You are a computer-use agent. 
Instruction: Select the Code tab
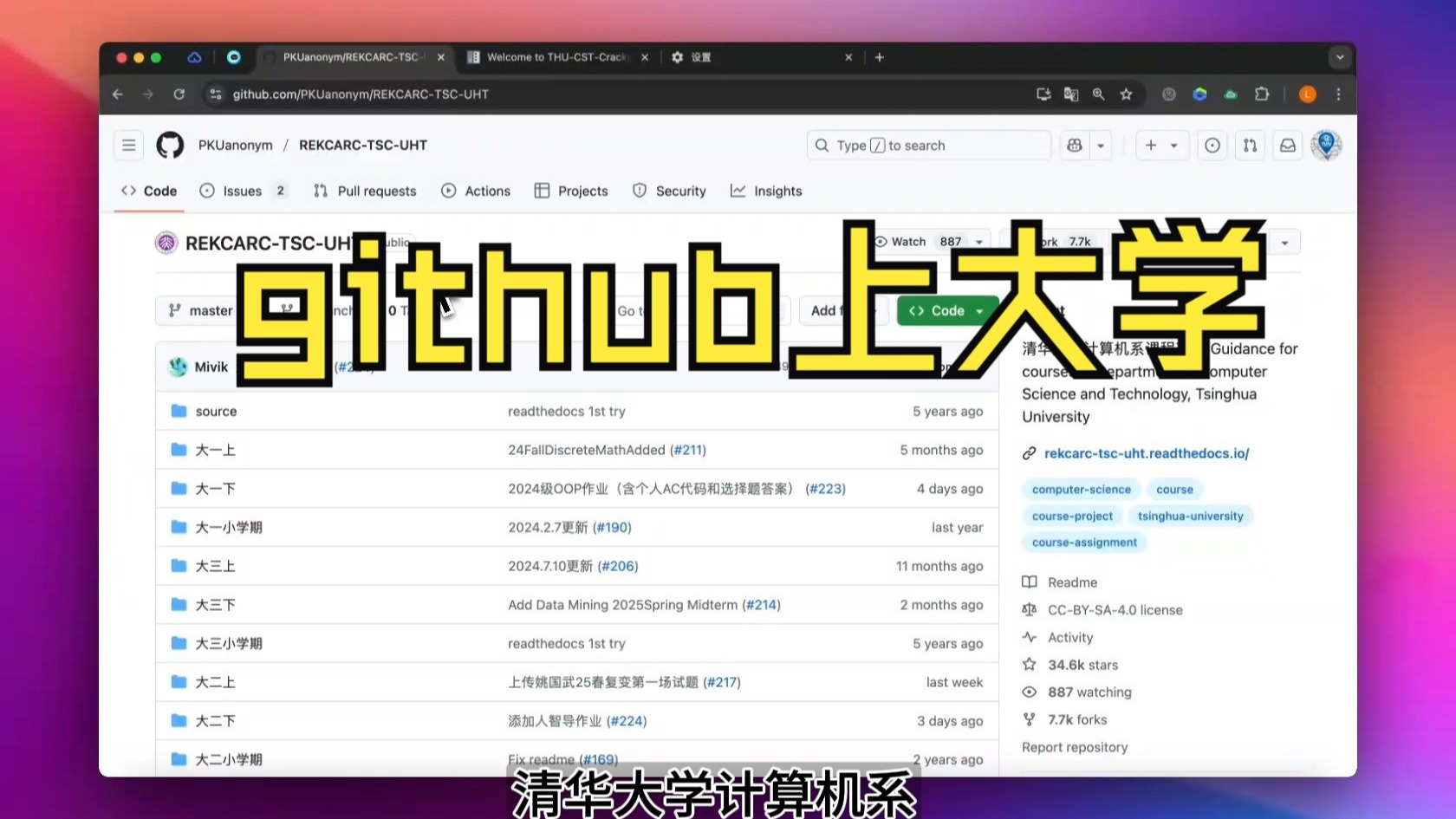[149, 191]
